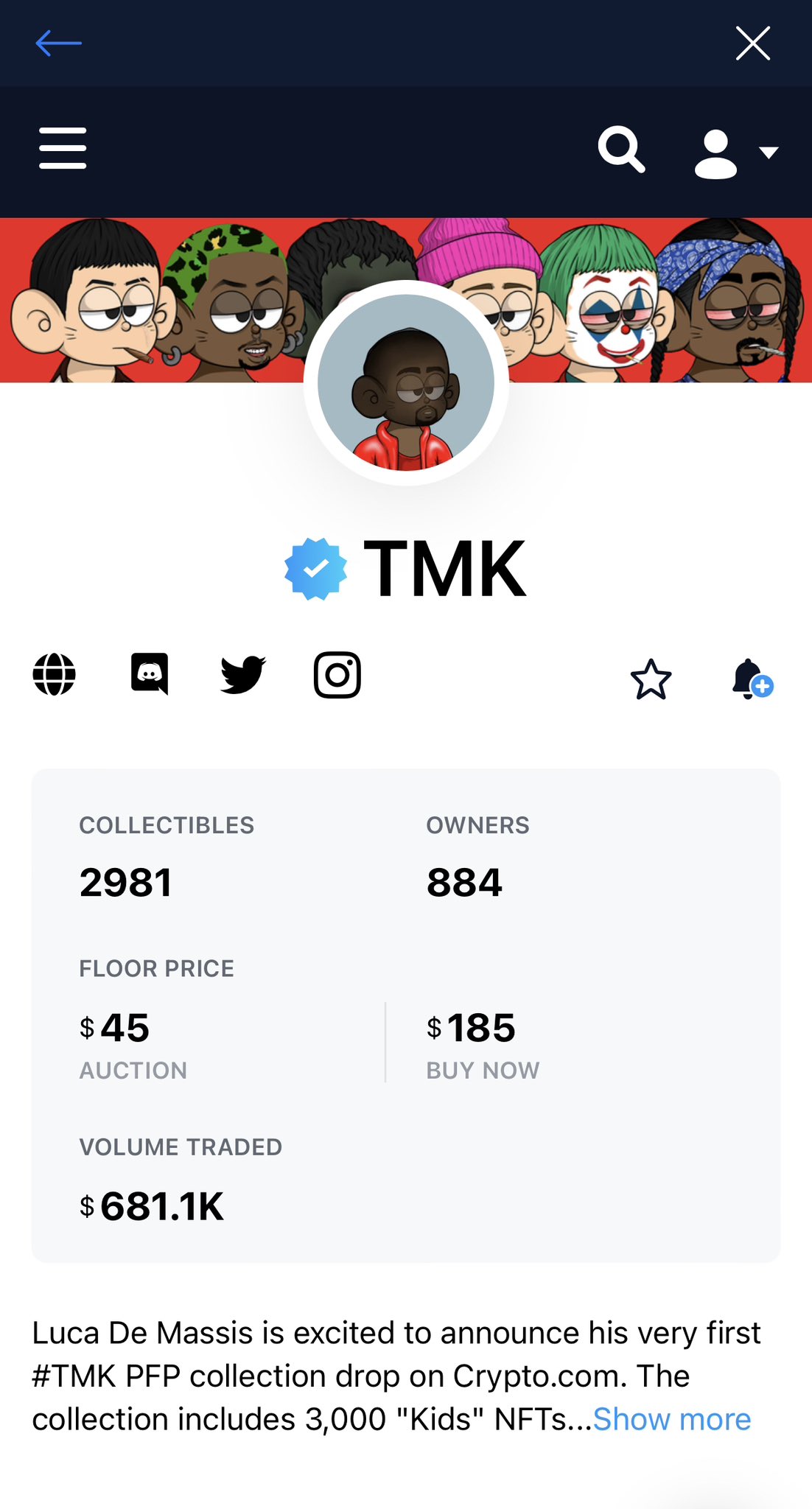The width and height of the screenshot is (812, 1509).
Task: Tap the 2981 collectibles count
Action: [126, 883]
